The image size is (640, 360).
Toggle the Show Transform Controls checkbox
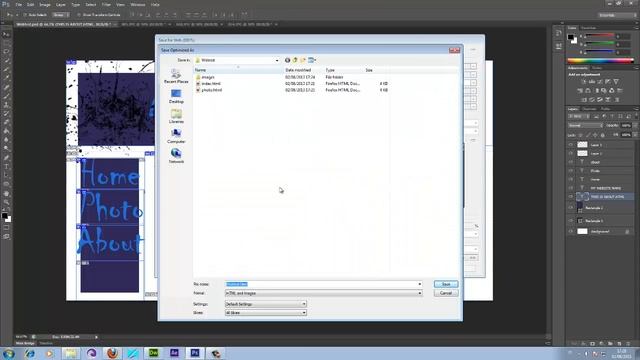coord(78,15)
